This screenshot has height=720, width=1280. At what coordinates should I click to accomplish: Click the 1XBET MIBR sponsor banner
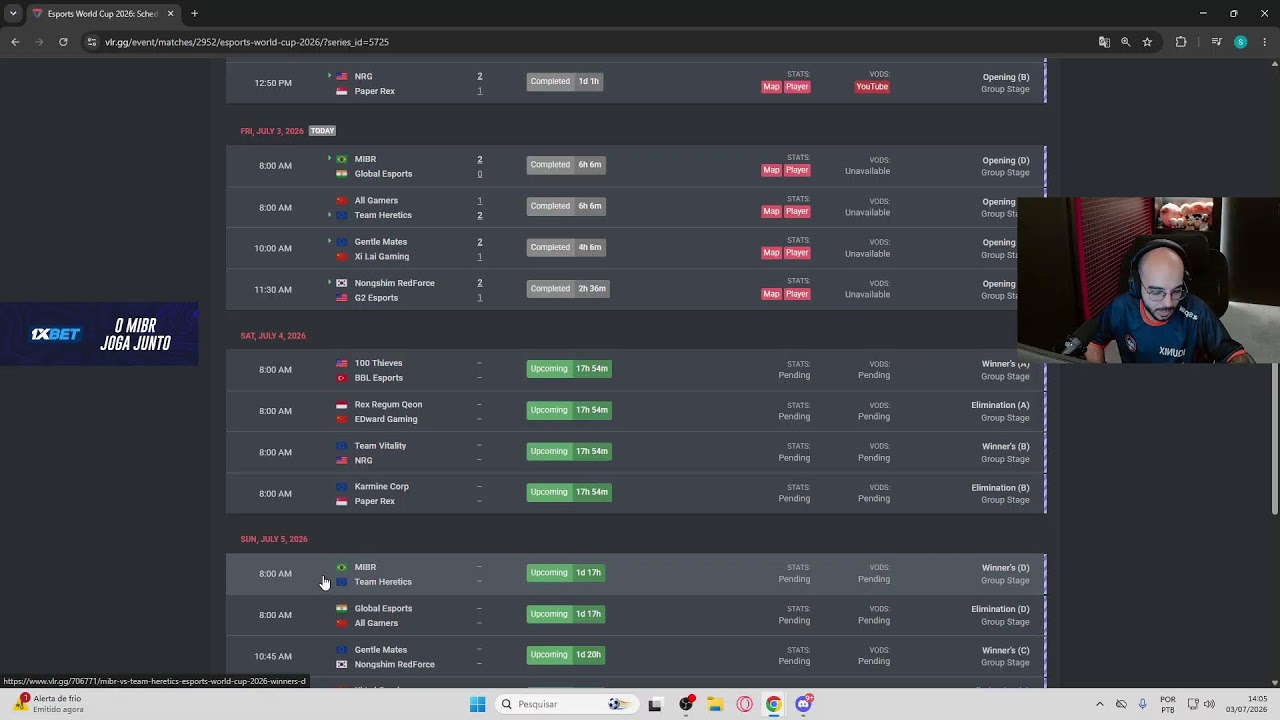coord(99,334)
